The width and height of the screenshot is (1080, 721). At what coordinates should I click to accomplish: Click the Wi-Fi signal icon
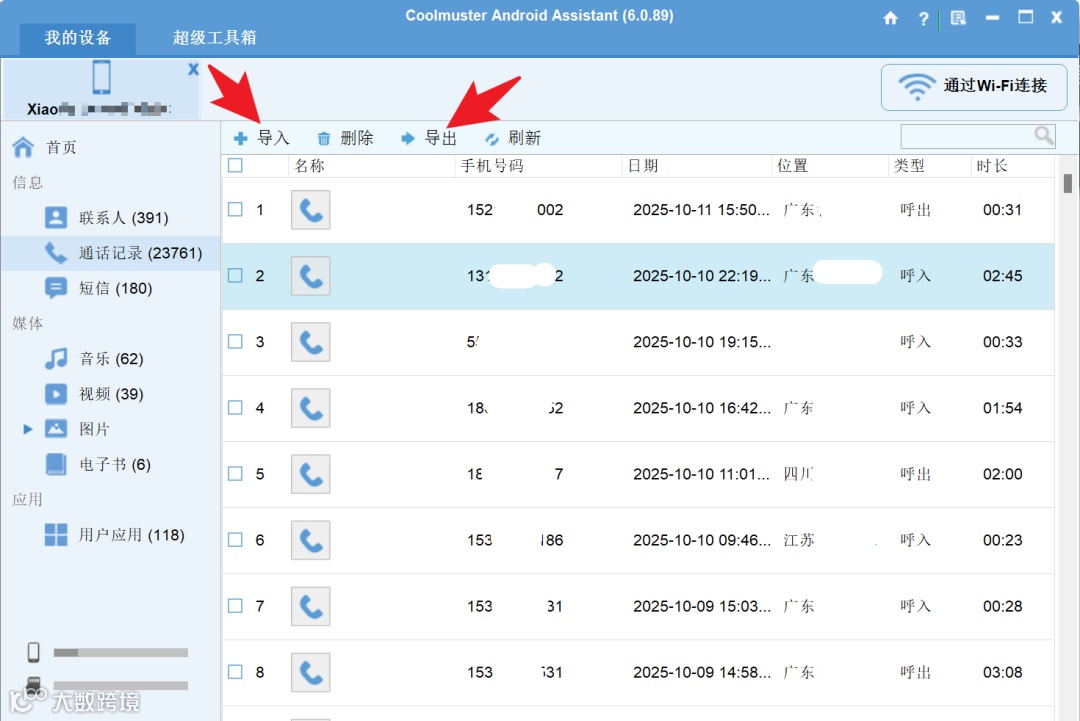917,87
